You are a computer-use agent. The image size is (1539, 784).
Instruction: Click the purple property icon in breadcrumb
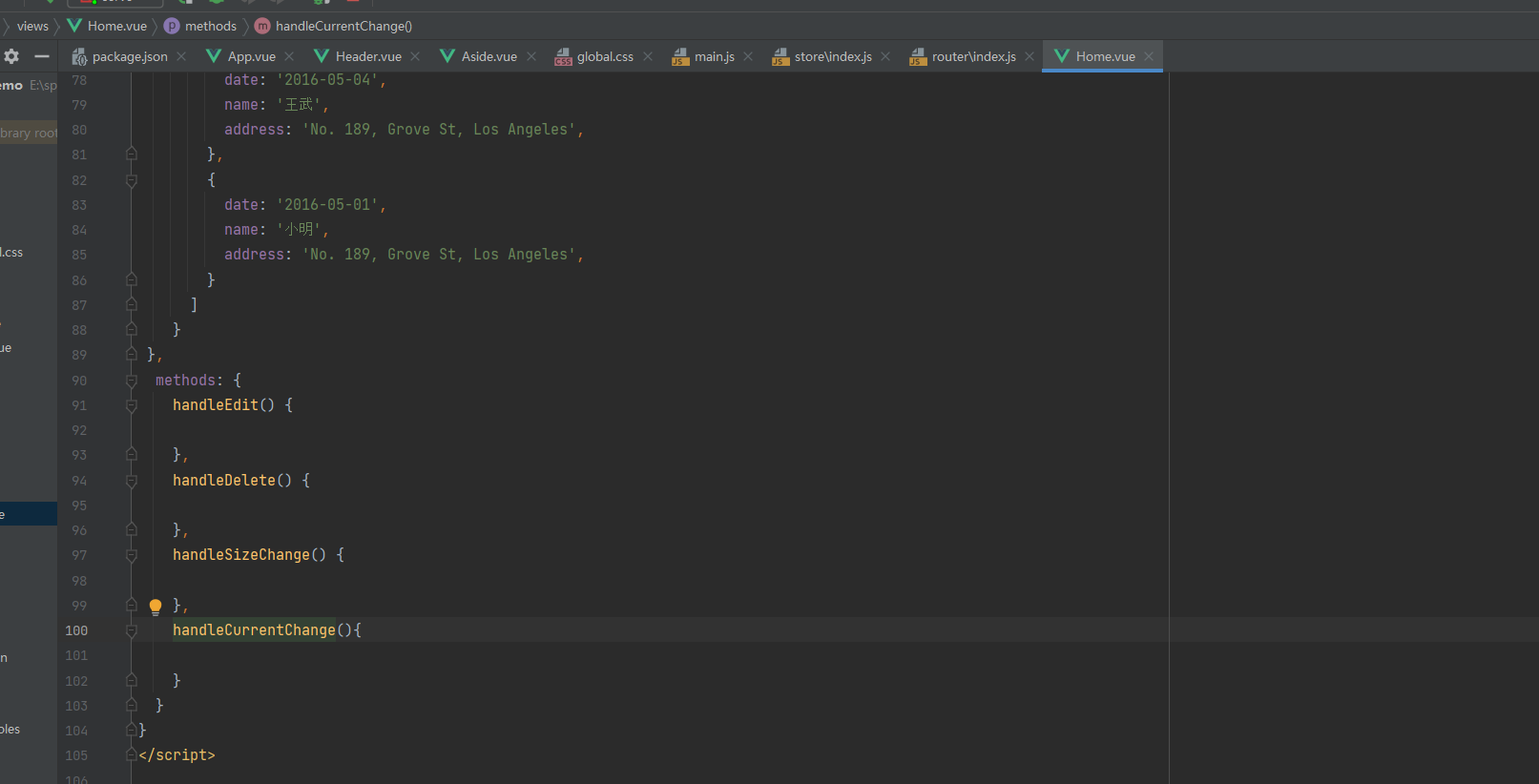pyautogui.click(x=172, y=26)
